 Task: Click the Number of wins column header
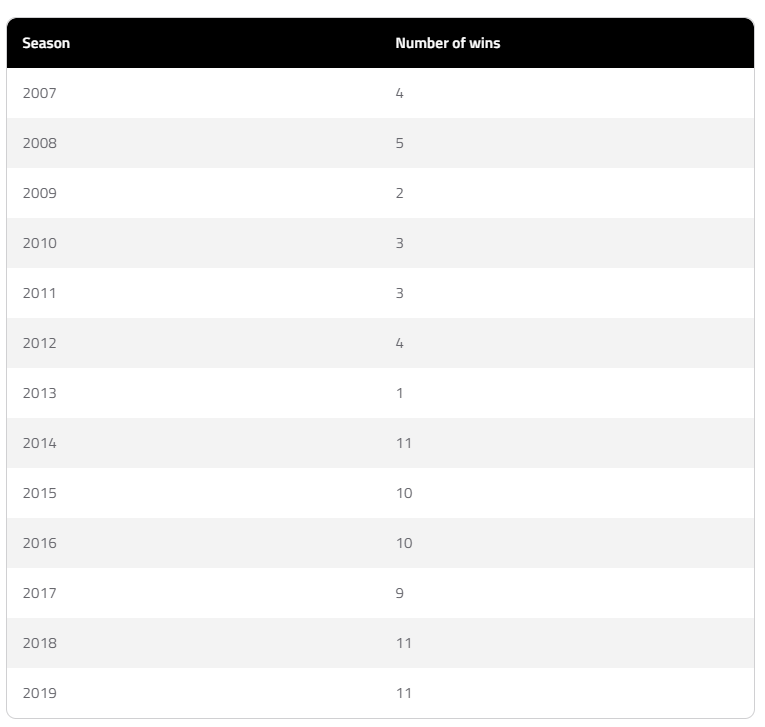[447, 43]
